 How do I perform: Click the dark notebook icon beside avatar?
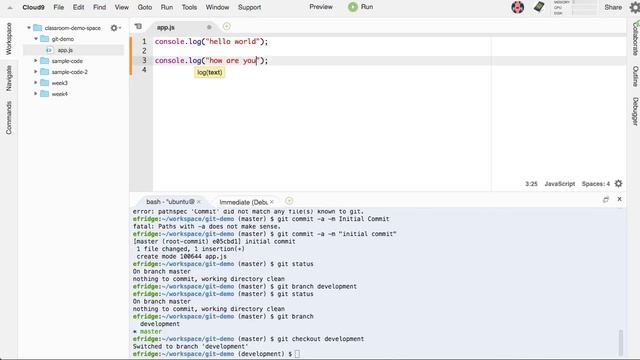click(x=539, y=7)
